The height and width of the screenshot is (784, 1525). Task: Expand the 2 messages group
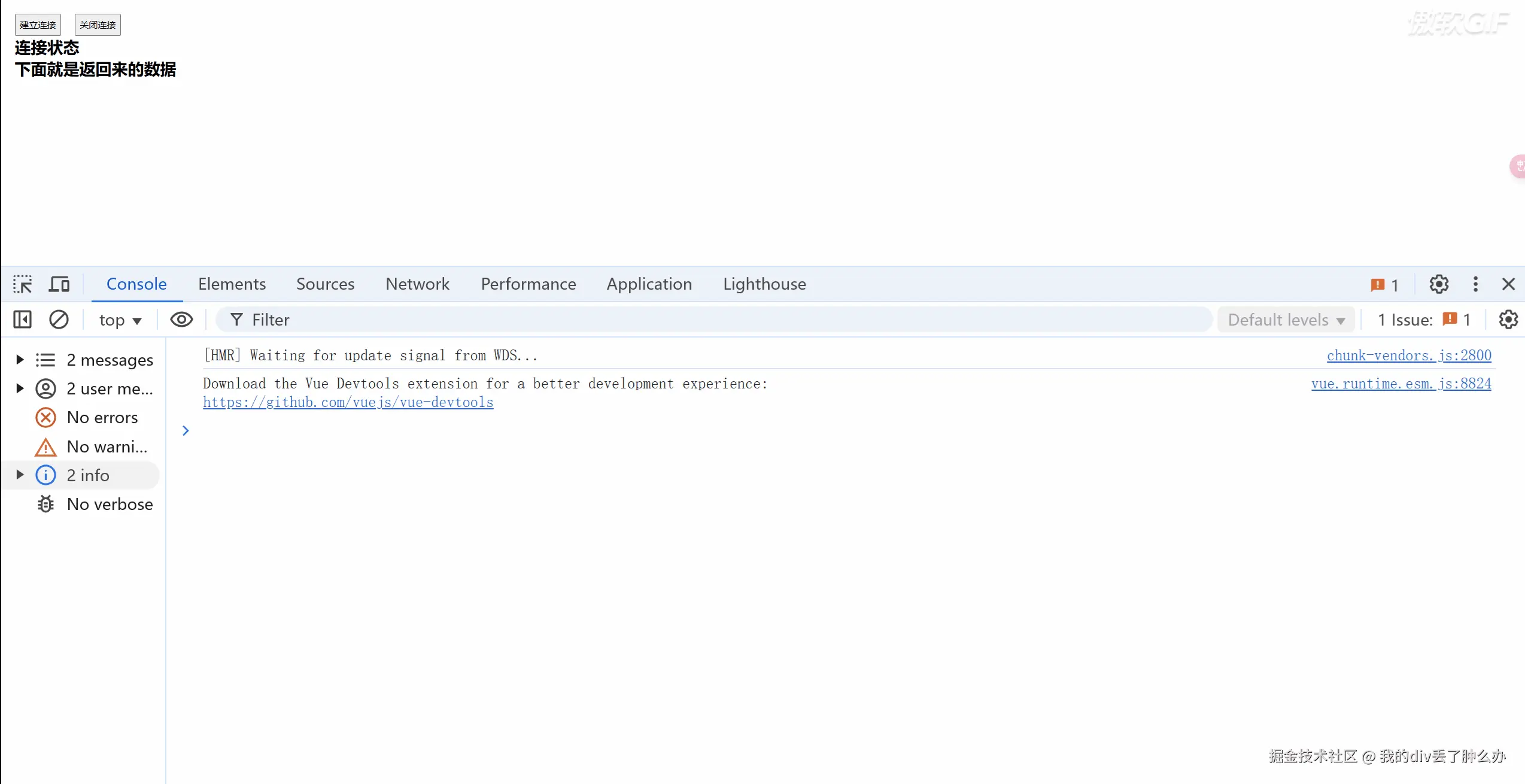coord(20,360)
